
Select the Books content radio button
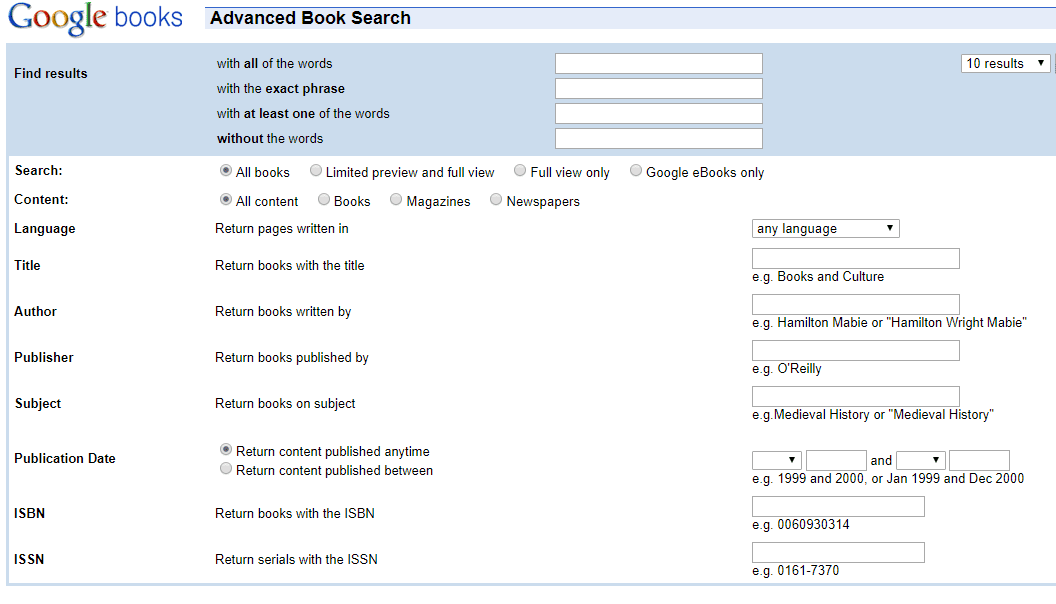coord(324,200)
